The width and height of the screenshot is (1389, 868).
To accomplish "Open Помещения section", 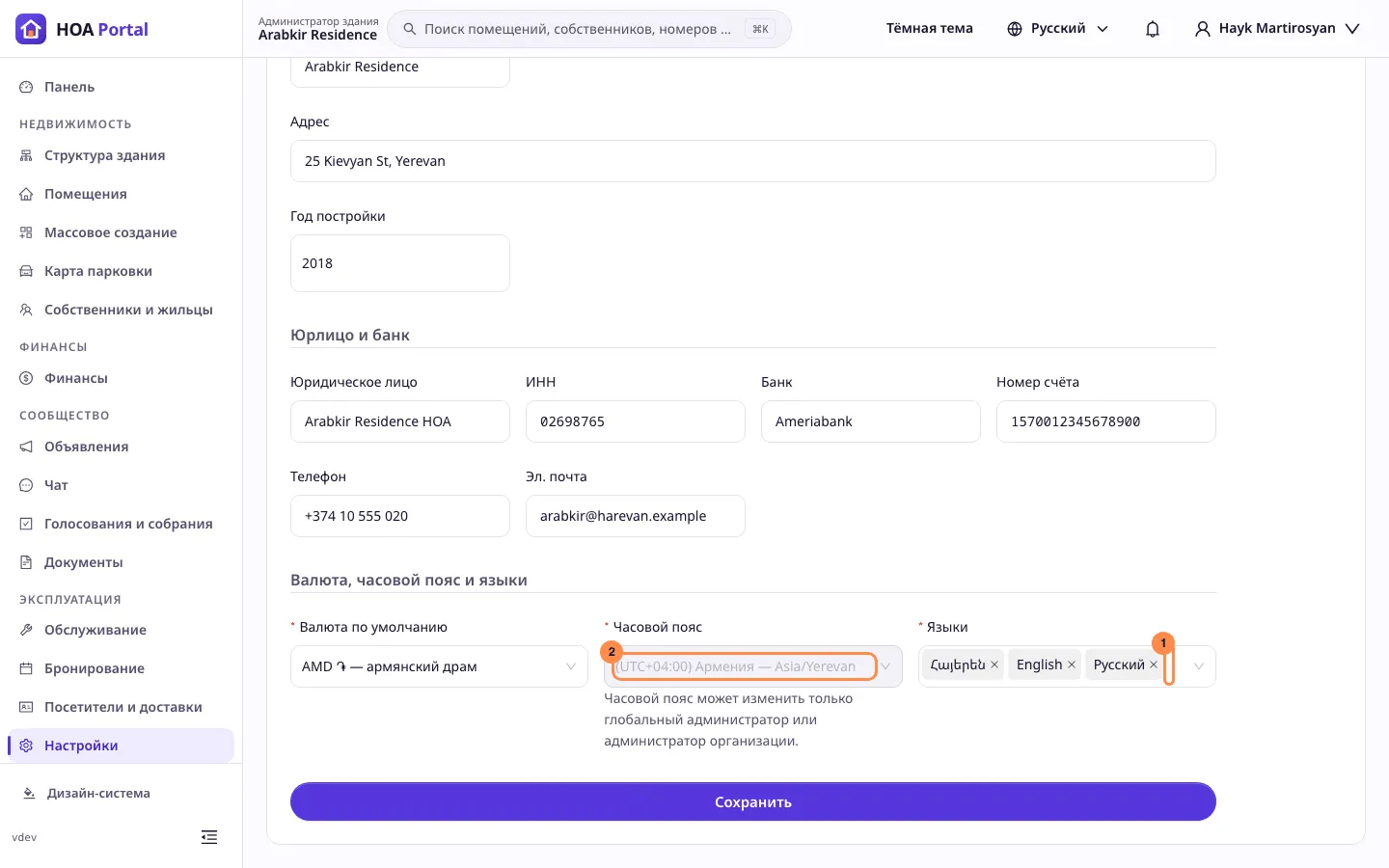I will point(121,194).
